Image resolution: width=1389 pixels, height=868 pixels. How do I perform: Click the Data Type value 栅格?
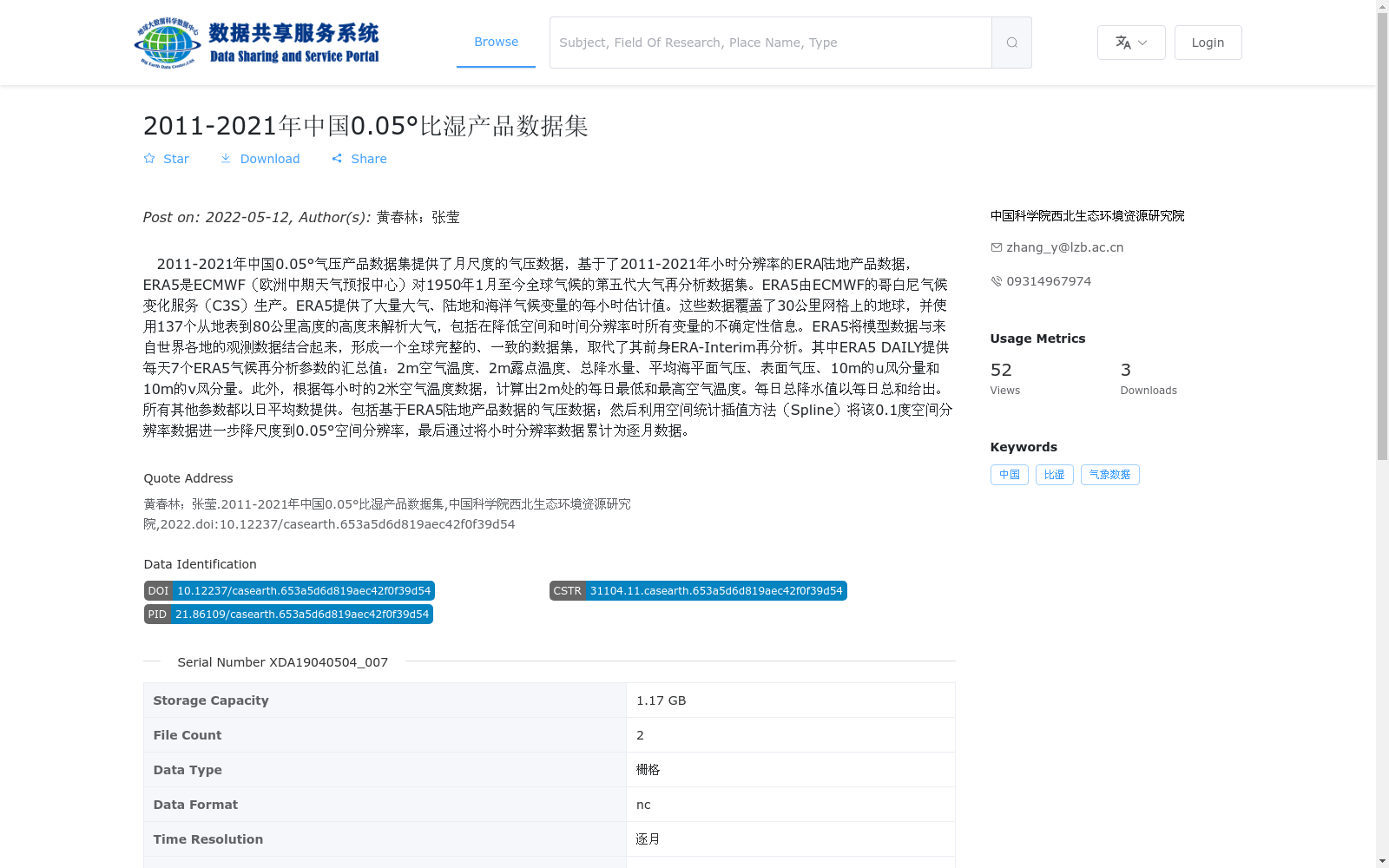tap(648, 770)
